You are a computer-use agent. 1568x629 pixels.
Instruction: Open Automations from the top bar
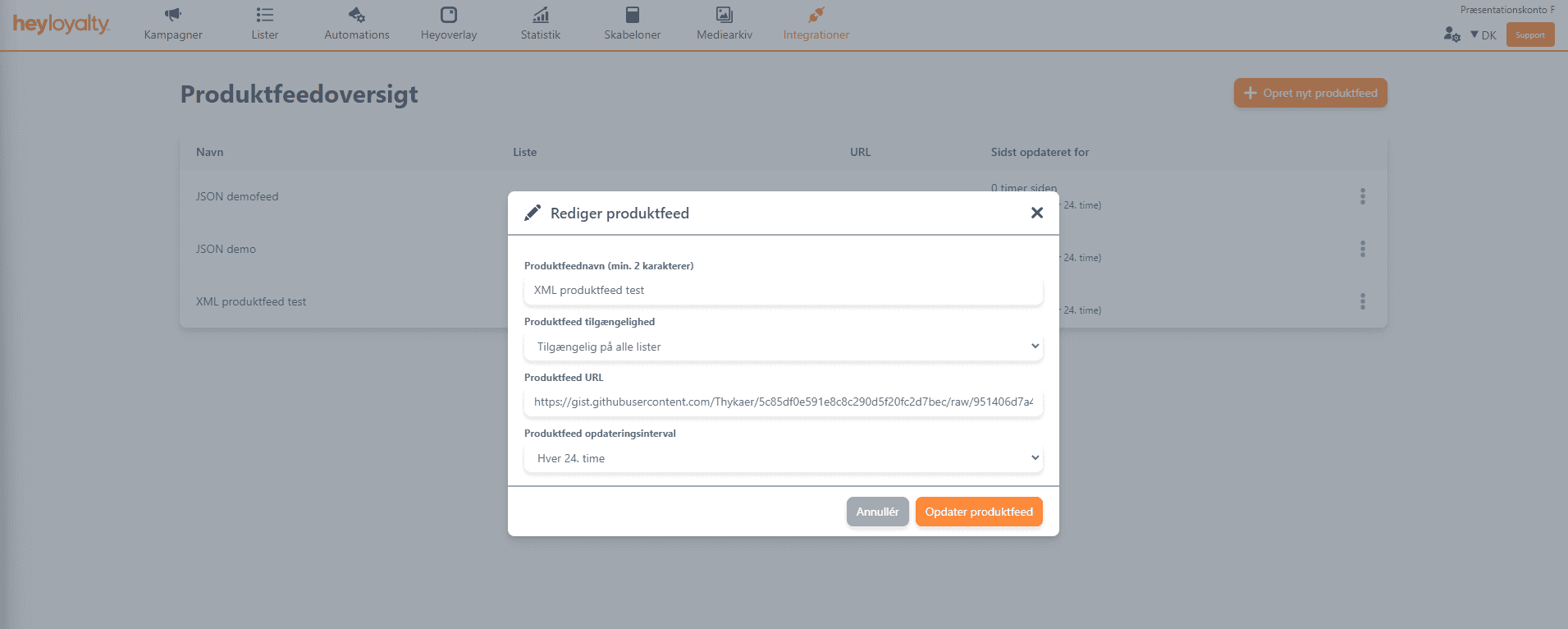click(x=355, y=14)
